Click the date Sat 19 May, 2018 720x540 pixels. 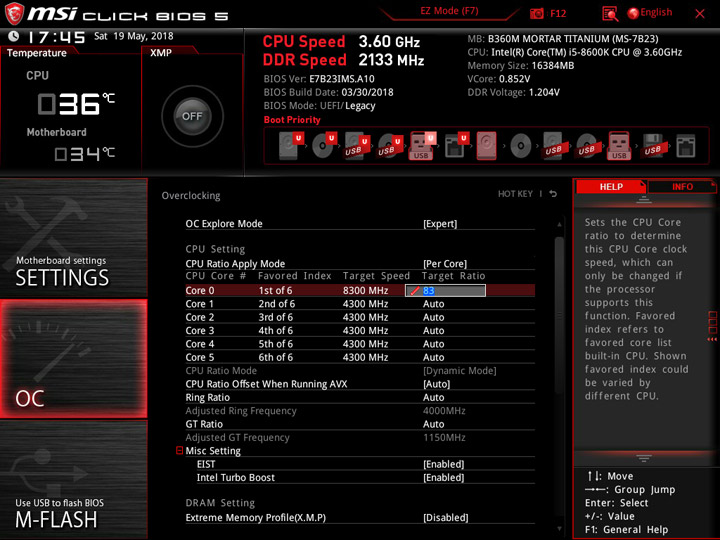tap(134, 36)
